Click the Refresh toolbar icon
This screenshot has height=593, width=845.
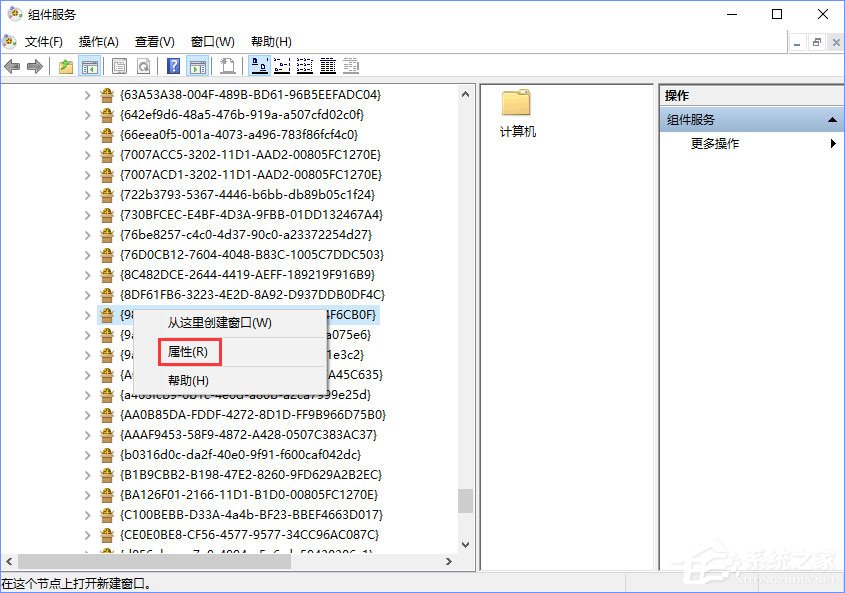click(x=142, y=65)
